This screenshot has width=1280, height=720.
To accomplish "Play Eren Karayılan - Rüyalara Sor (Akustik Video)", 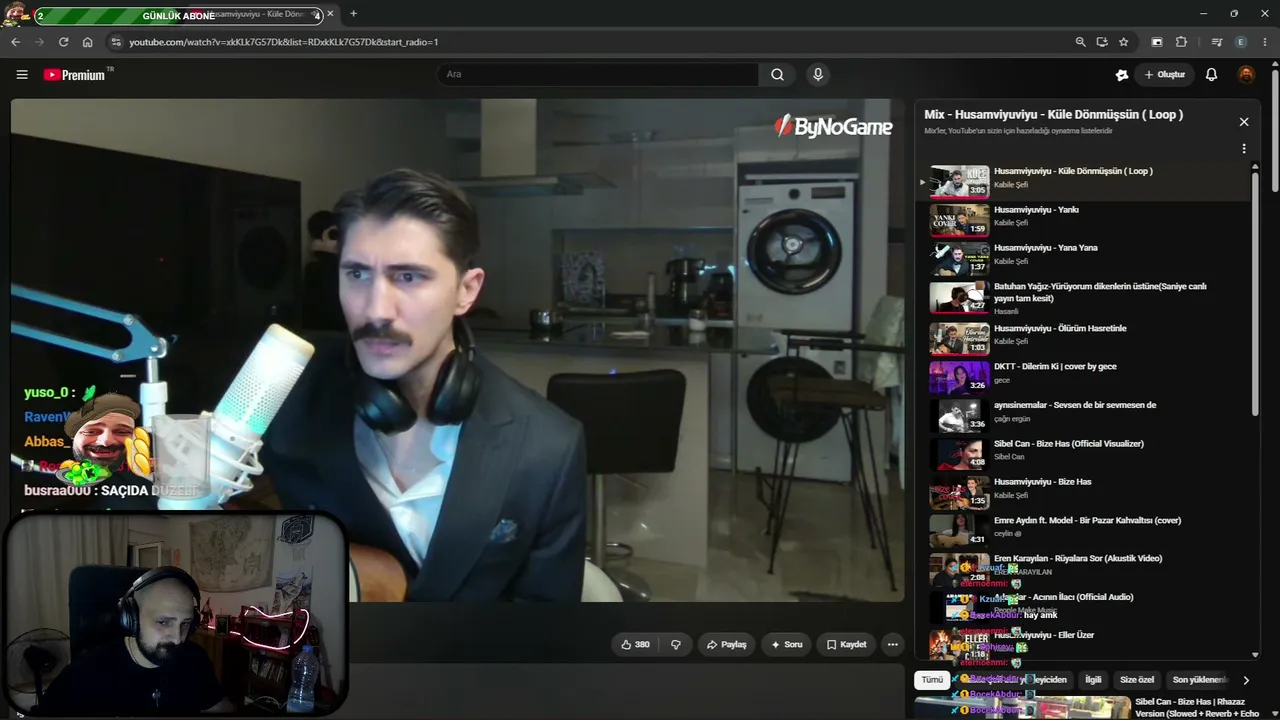I will 1084,569.
